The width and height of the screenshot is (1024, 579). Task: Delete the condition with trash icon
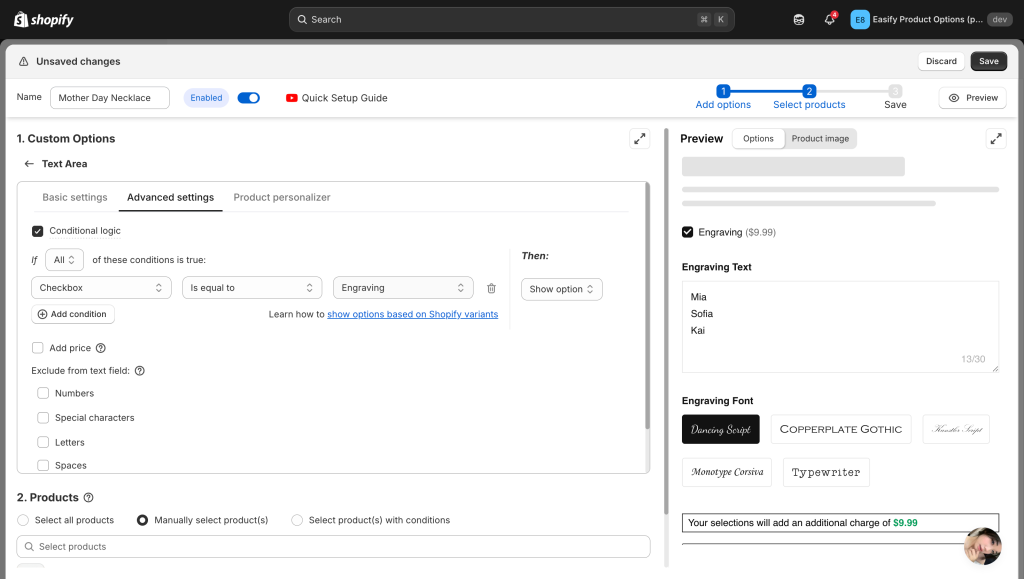[x=491, y=288]
